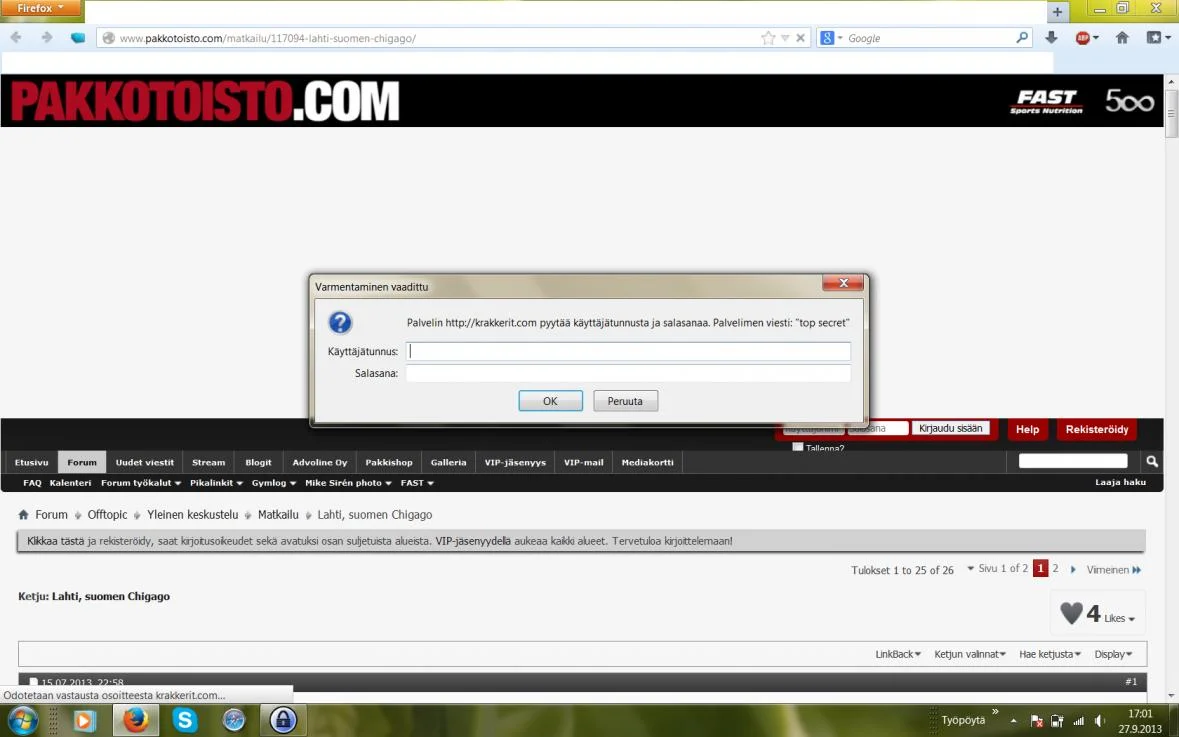Bookmark page with the star icon
The height and width of the screenshot is (737, 1179).
[767, 38]
